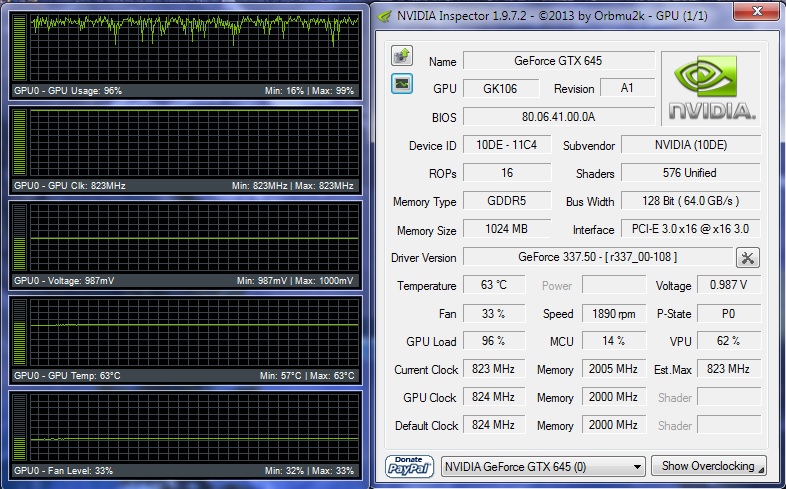Click the Device ID field 10DE - 11C4
Screen dimensions: 786x489
[507, 145]
